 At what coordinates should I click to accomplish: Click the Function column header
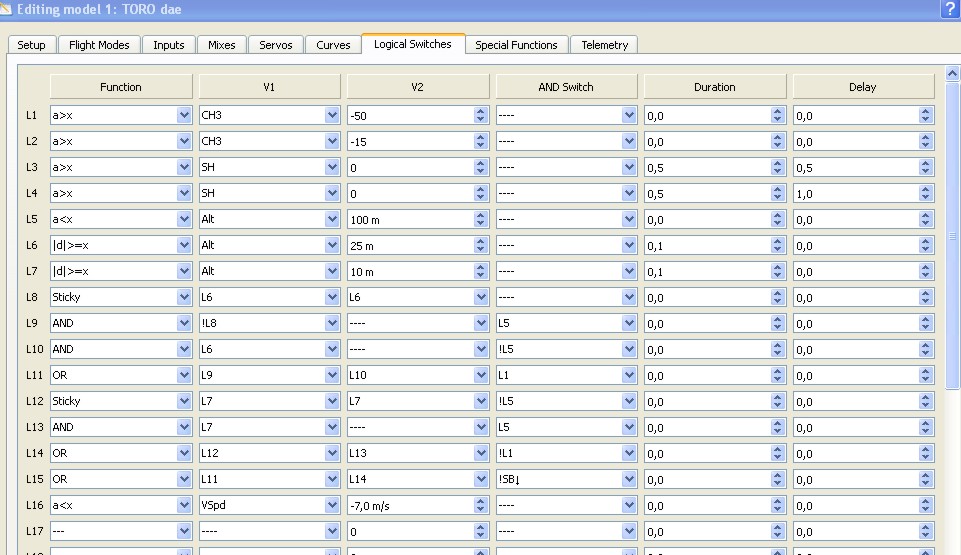pos(121,87)
